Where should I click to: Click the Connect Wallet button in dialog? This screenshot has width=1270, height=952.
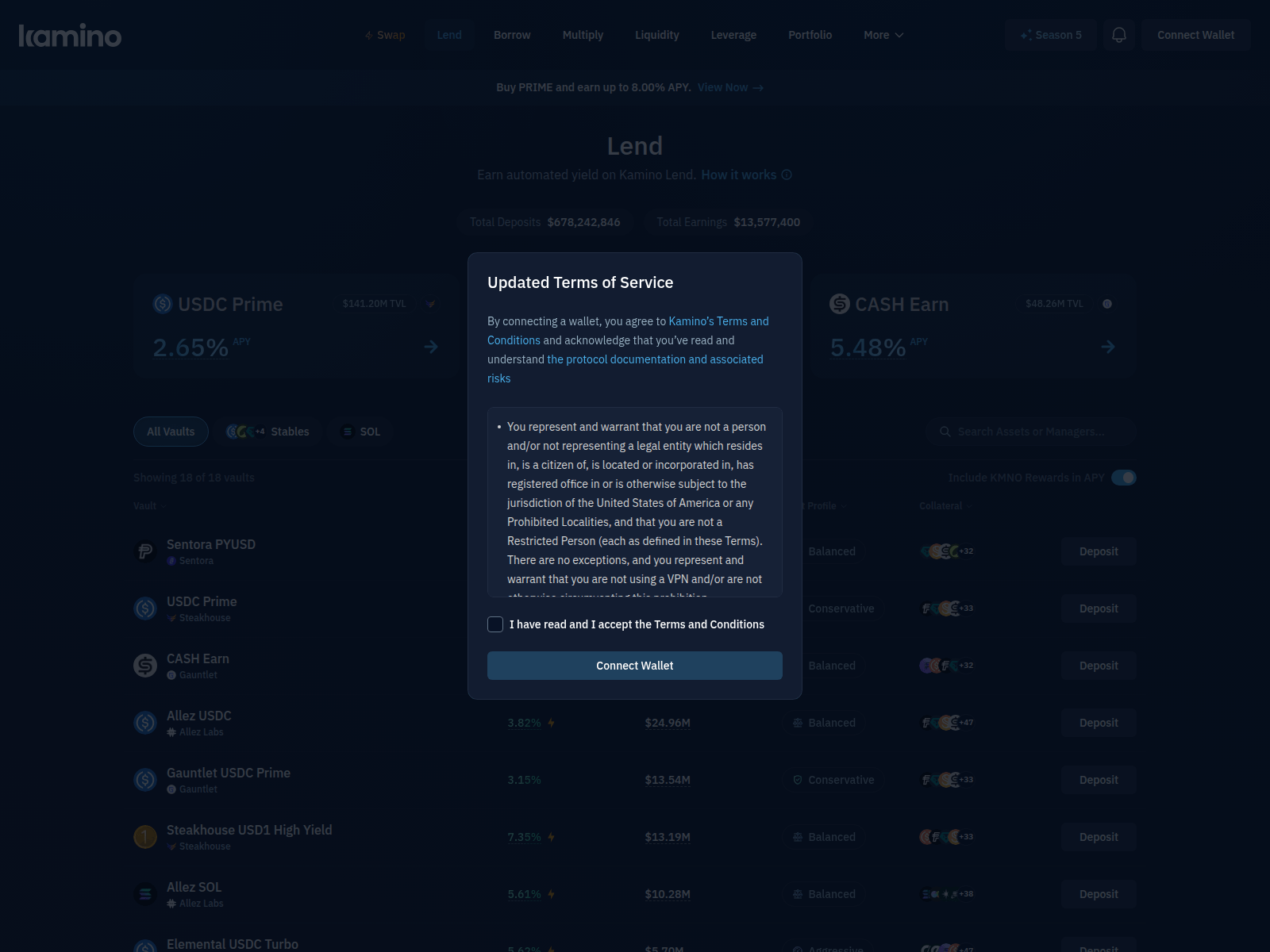click(635, 666)
